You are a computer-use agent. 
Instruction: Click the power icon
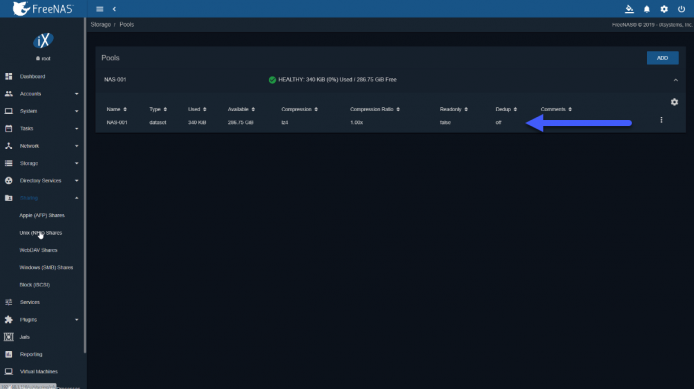click(681, 9)
